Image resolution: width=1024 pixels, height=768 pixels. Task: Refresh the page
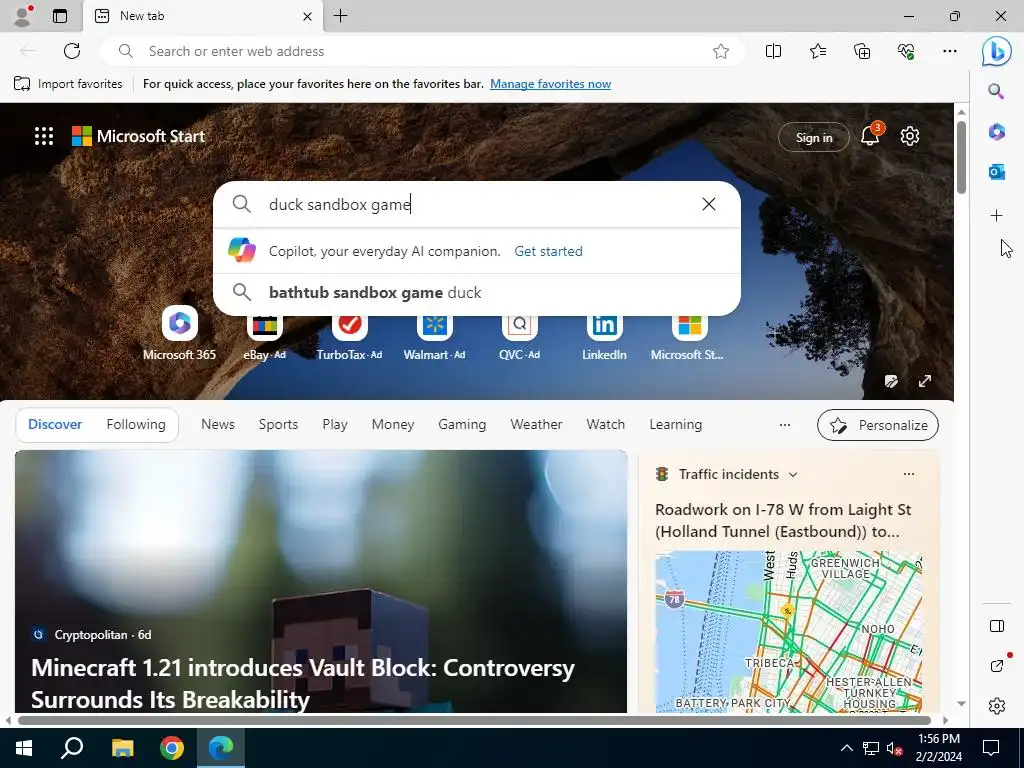click(x=72, y=51)
